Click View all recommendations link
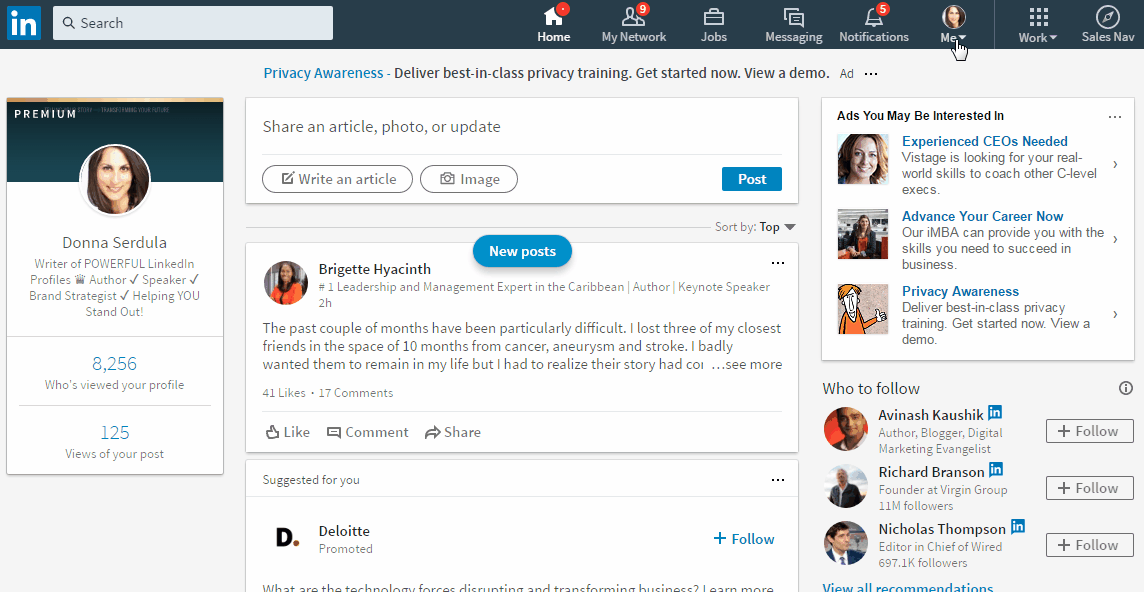Image resolution: width=1144 pixels, height=592 pixels. coord(908,587)
